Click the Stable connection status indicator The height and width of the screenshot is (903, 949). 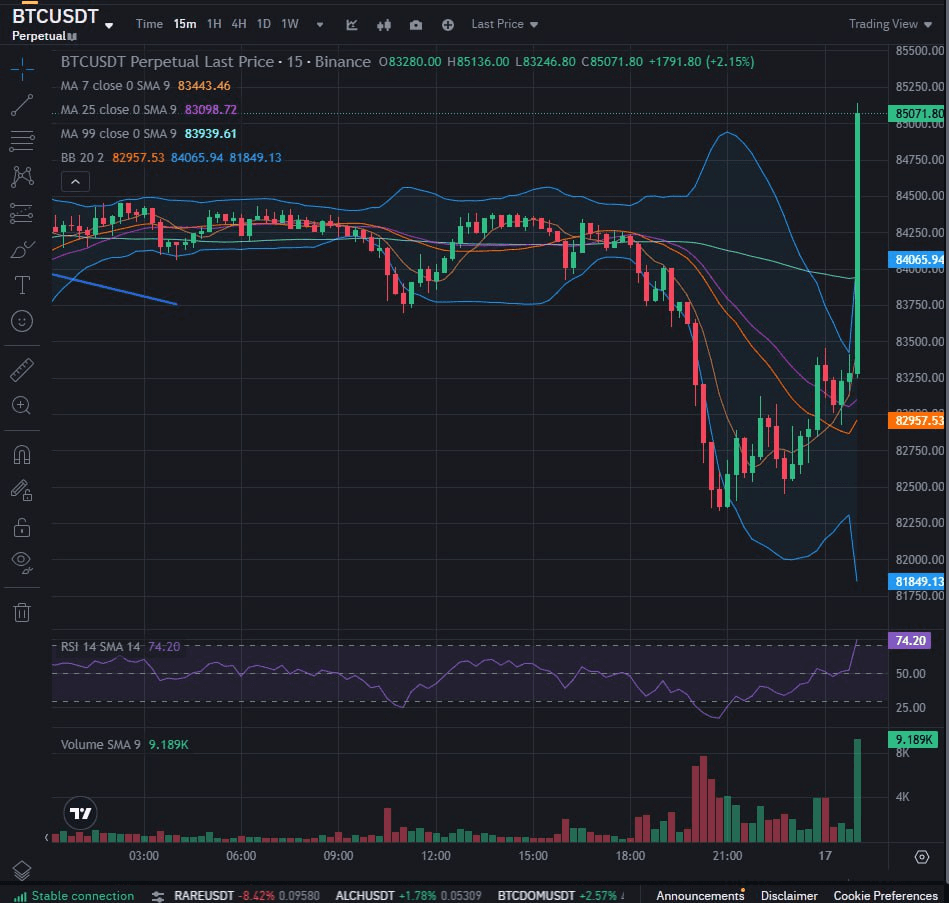tap(74, 896)
